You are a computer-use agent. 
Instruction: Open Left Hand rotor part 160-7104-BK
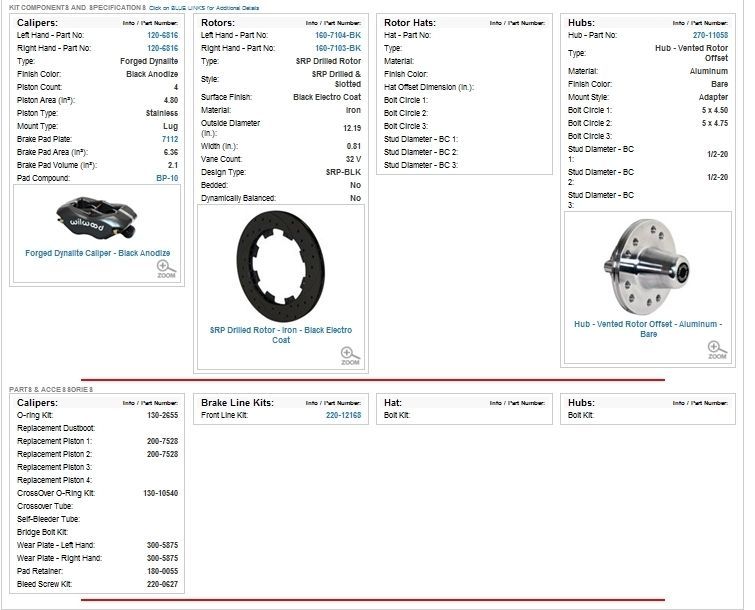click(x=338, y=35)
